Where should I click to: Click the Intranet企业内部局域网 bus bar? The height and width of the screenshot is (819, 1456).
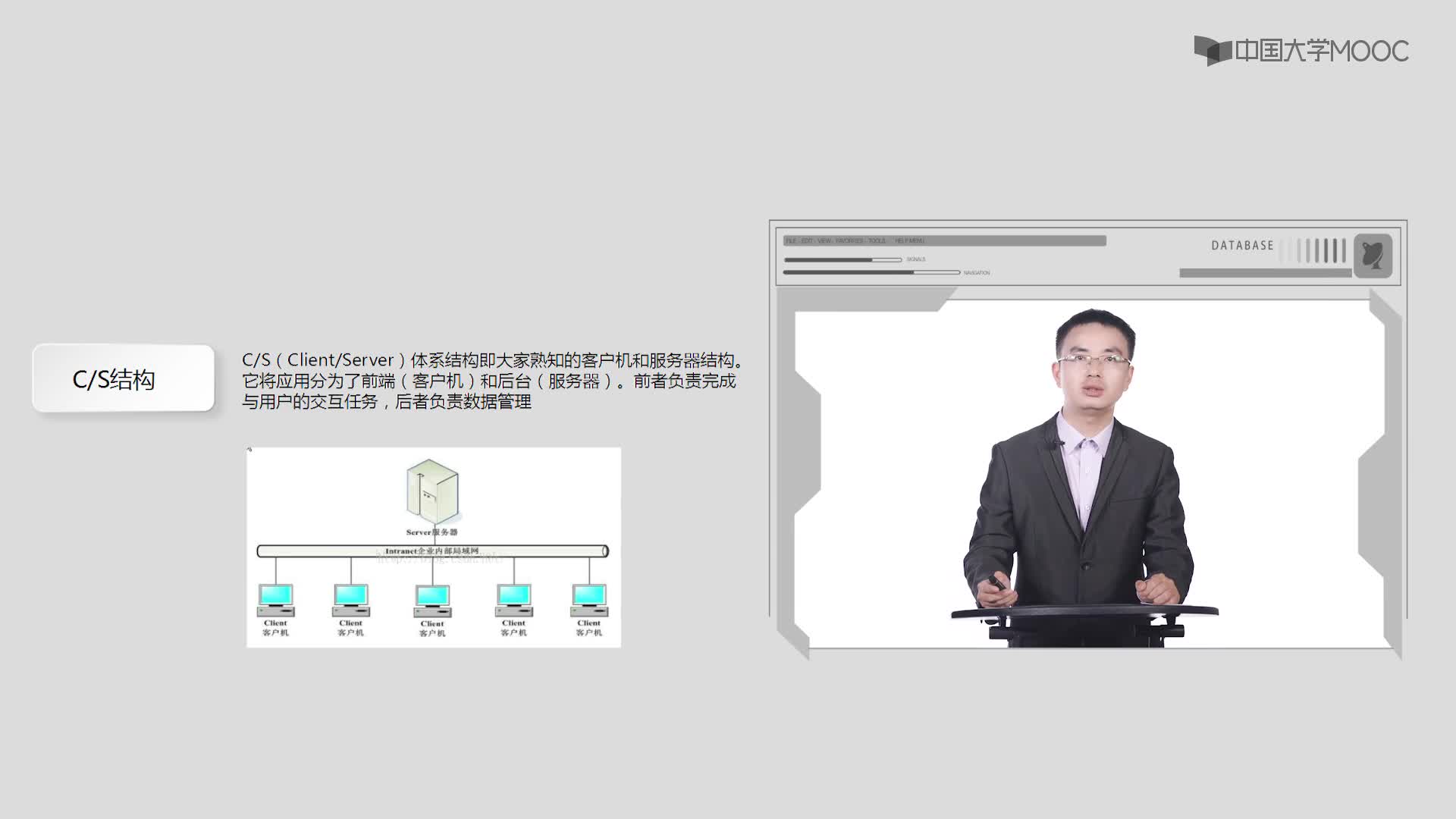(432, 551)
